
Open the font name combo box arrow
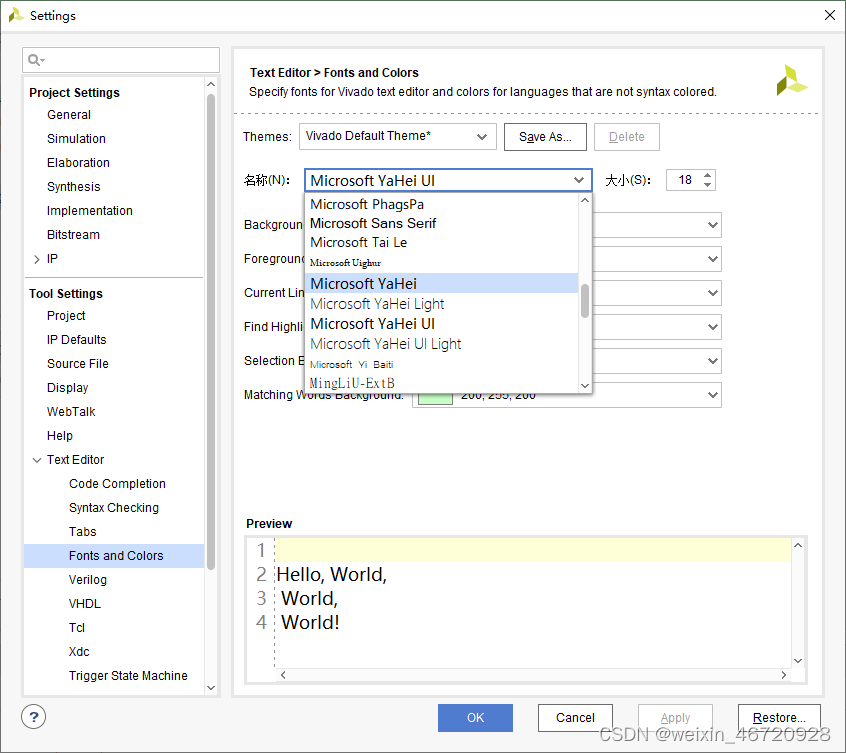coord(579,180)
